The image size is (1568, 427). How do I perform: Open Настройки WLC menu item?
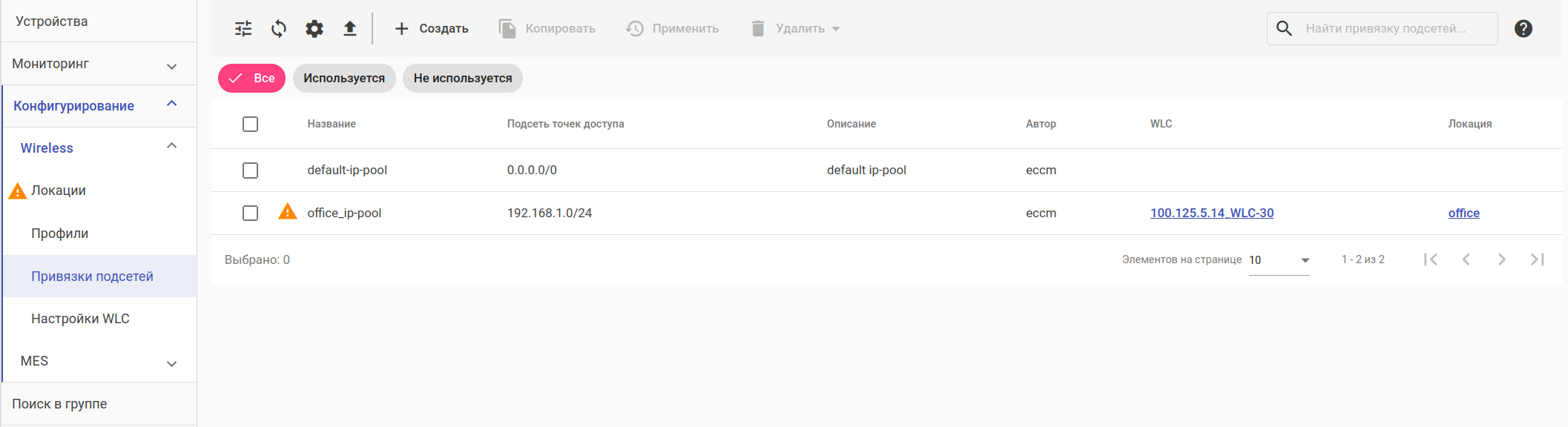(80, 319)
